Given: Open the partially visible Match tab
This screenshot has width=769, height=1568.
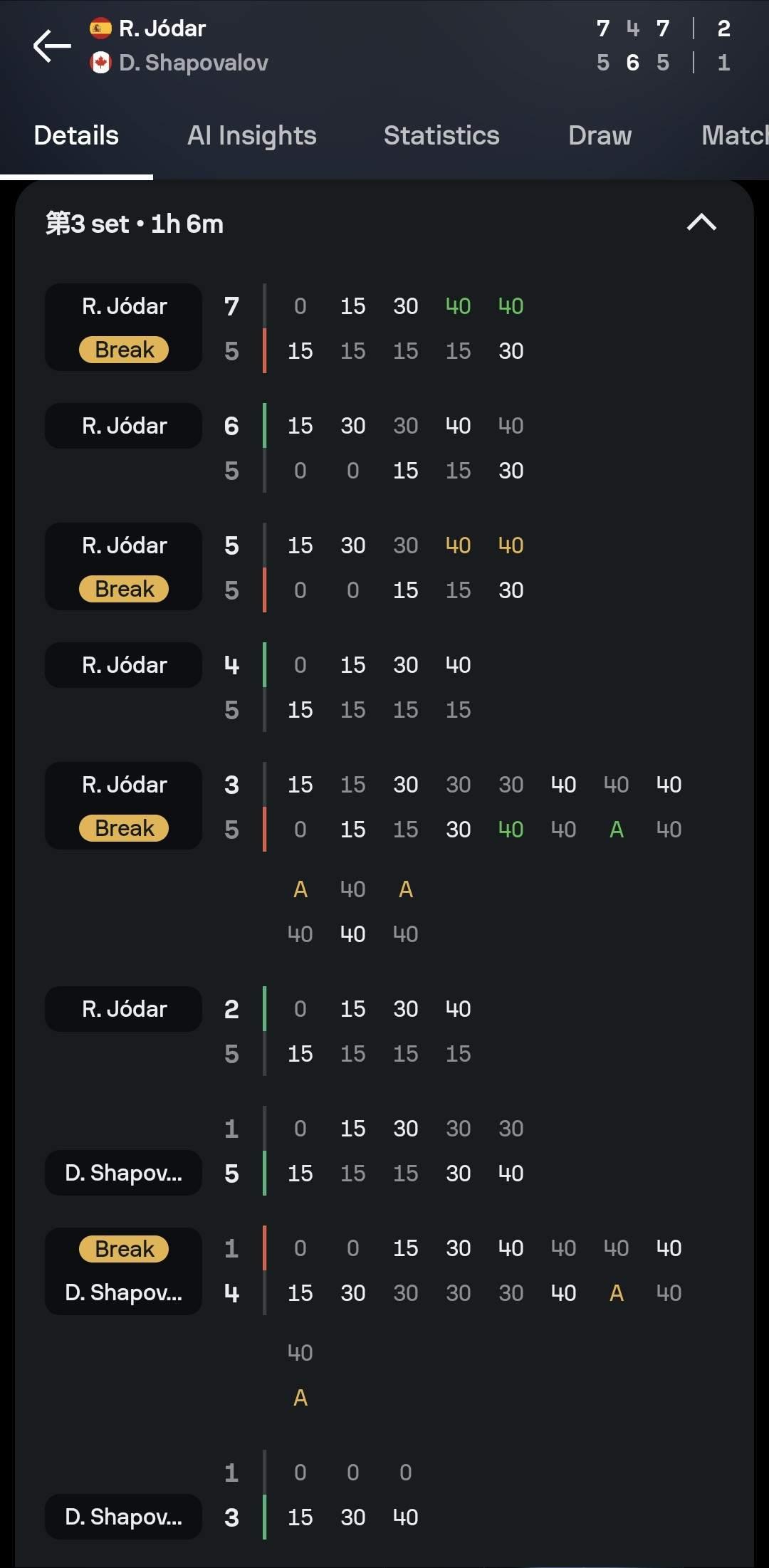Looking at the screenshot, I should point(735,135).
